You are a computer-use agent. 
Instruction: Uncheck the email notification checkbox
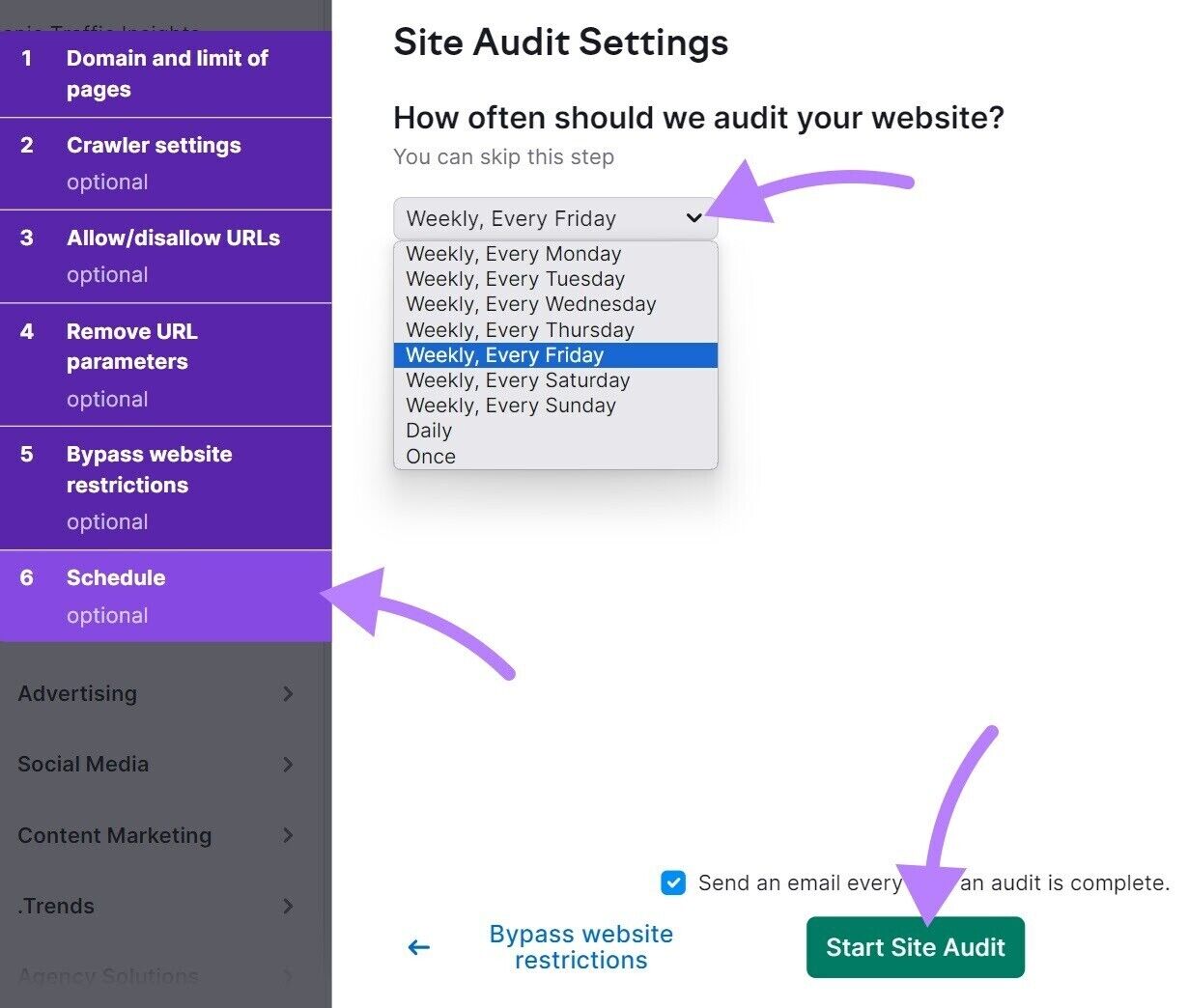[x=673, y=882]
